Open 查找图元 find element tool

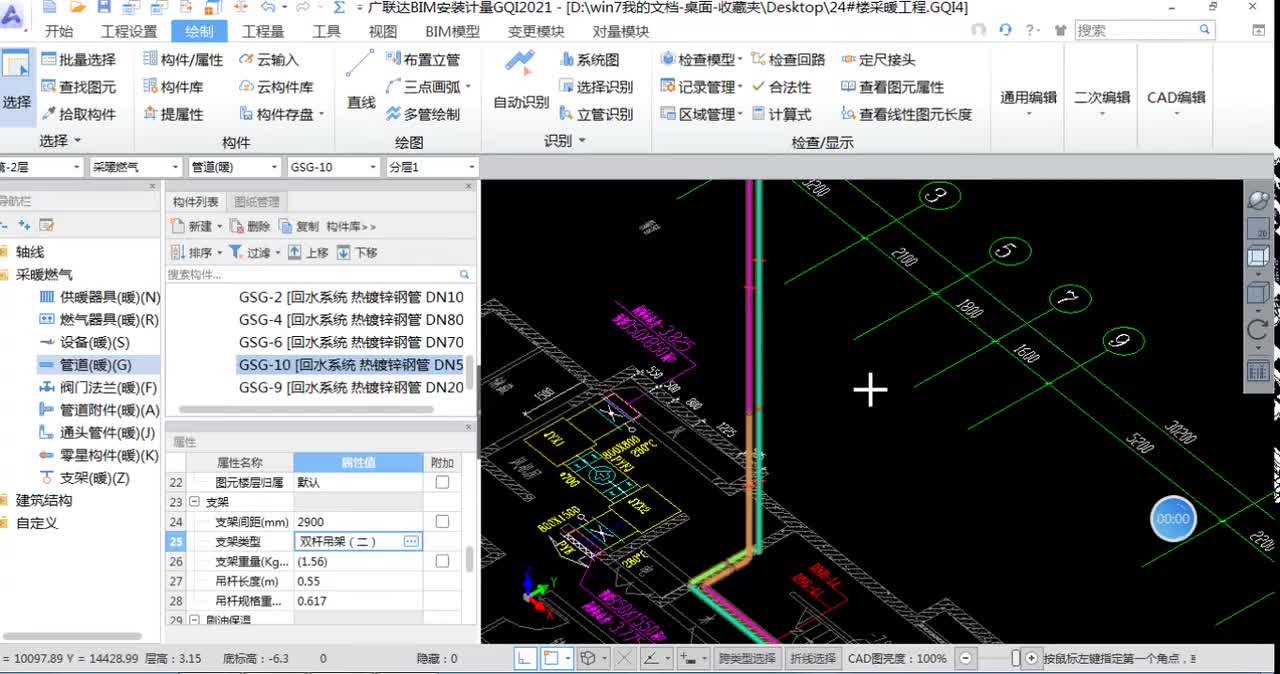pyautogui.click(x=78, y=87)
